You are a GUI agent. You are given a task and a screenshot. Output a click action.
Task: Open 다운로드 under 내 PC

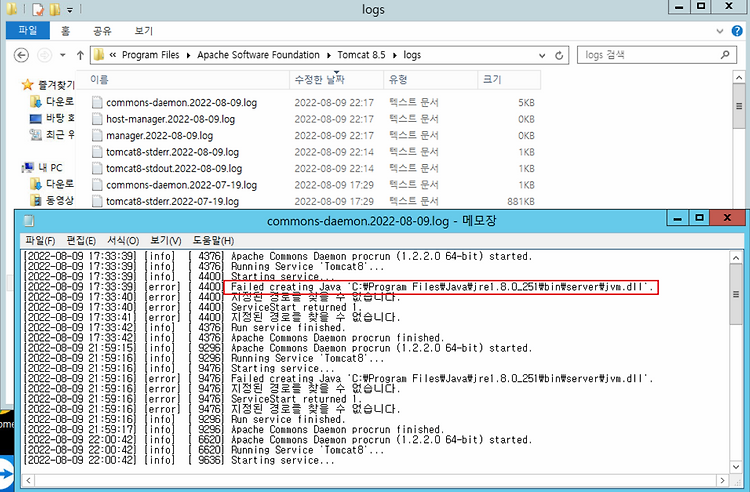52,184
